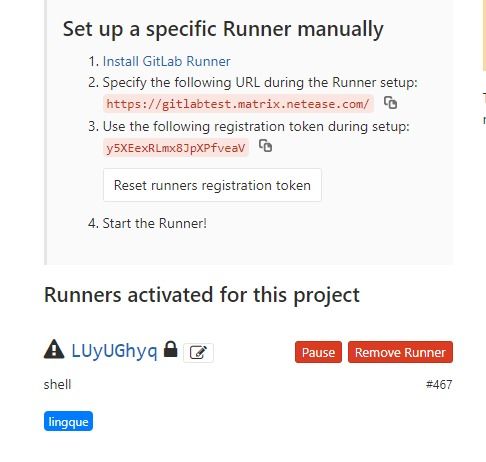486x462 pixels.
Task: Click the 'Use the following registration token' text
Action: point(256,127)
